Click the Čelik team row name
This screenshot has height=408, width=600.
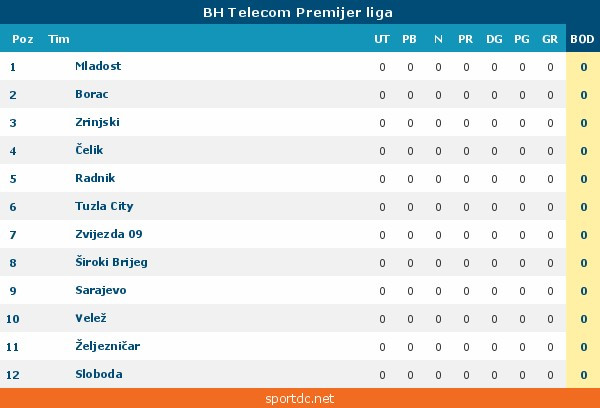pyautogui.click(x=89, y=150)
